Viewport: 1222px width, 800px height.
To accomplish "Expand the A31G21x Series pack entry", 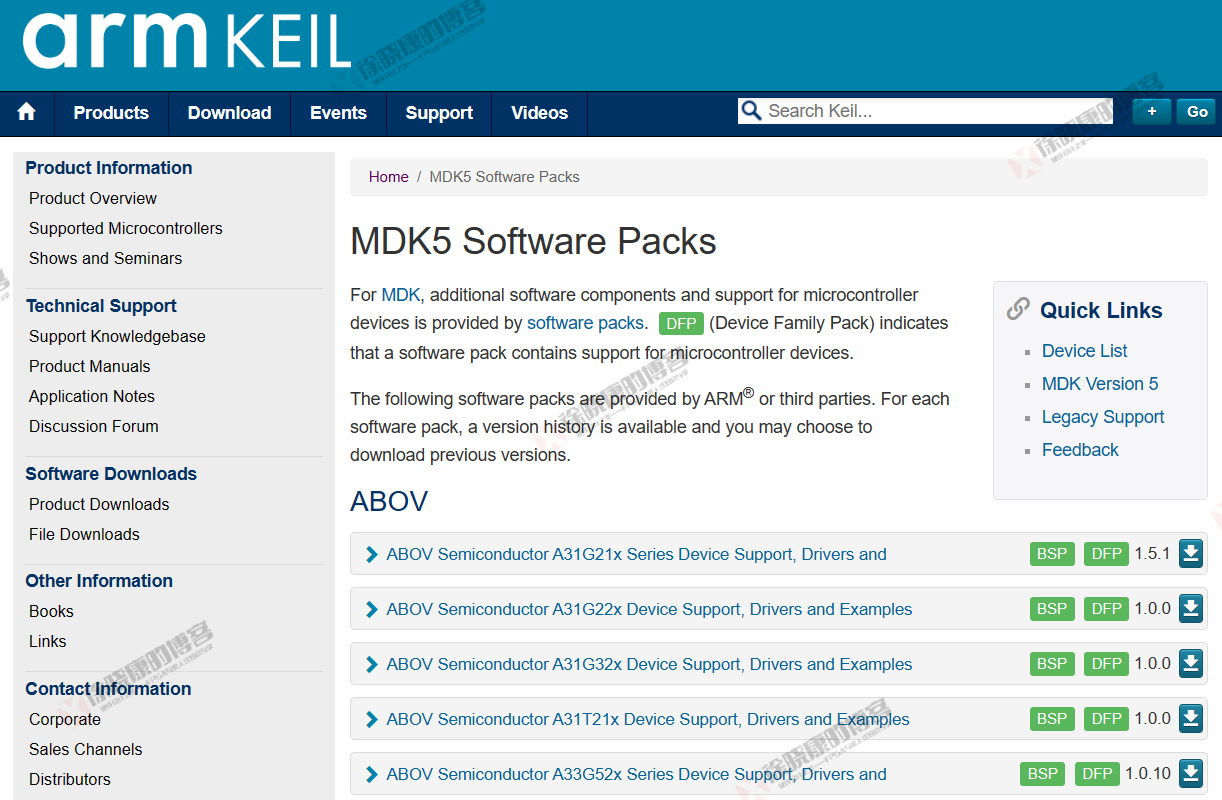I will (x=370, y=553).
